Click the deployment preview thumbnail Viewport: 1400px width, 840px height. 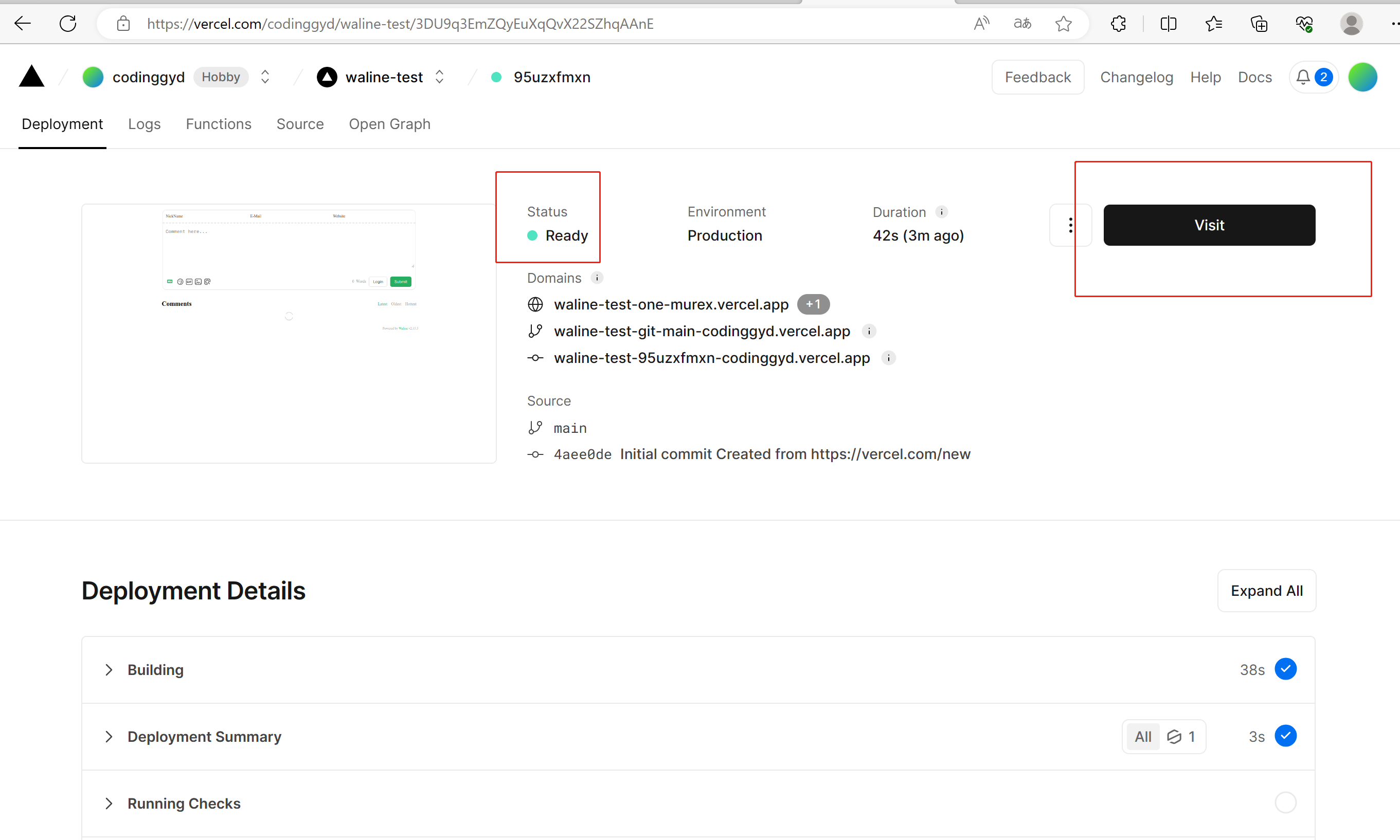tap(289, 334)
